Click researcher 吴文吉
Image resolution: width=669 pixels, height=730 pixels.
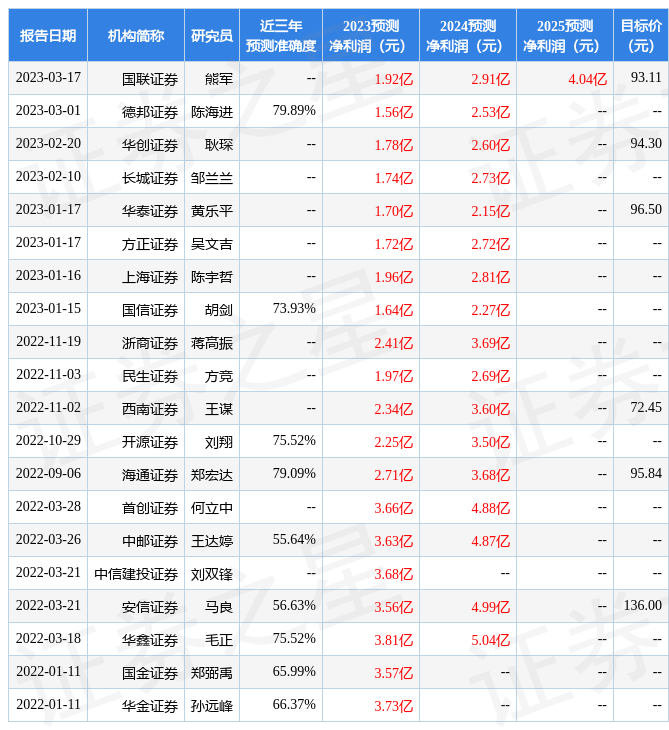pyautogui.click(x=212, y=244)
